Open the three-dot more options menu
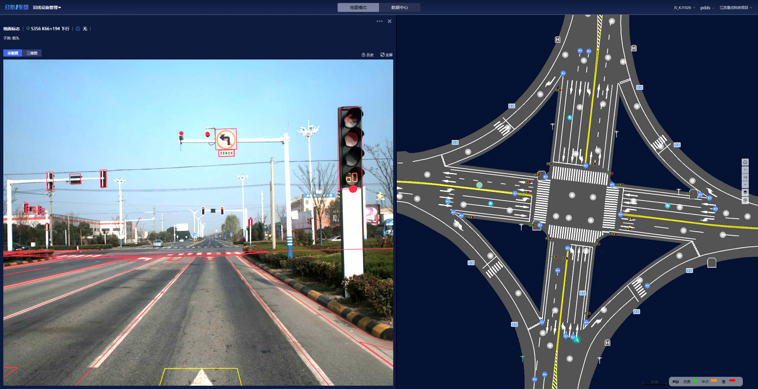758x389 pixels. coord(379,21)
